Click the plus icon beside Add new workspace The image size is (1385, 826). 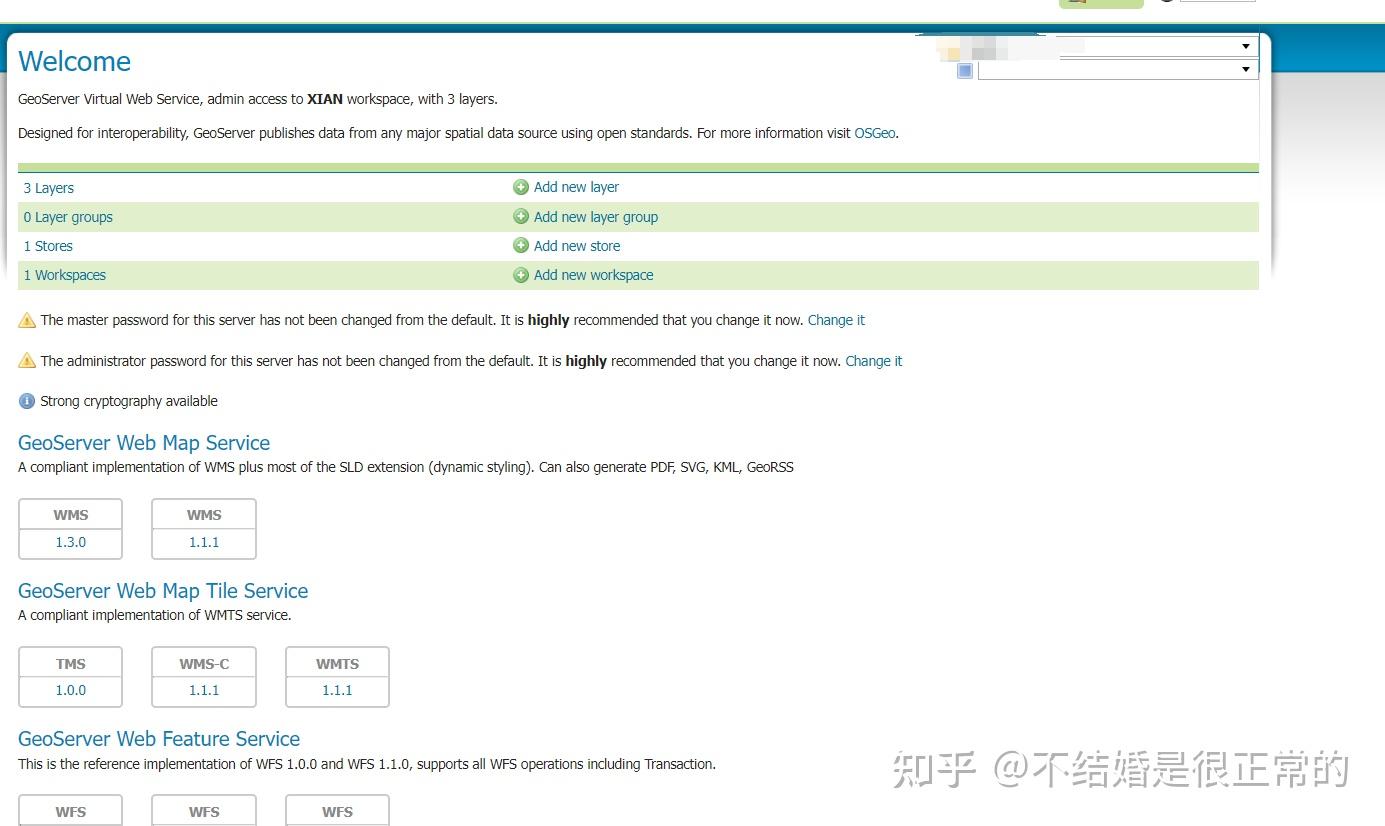pos(520,274)
